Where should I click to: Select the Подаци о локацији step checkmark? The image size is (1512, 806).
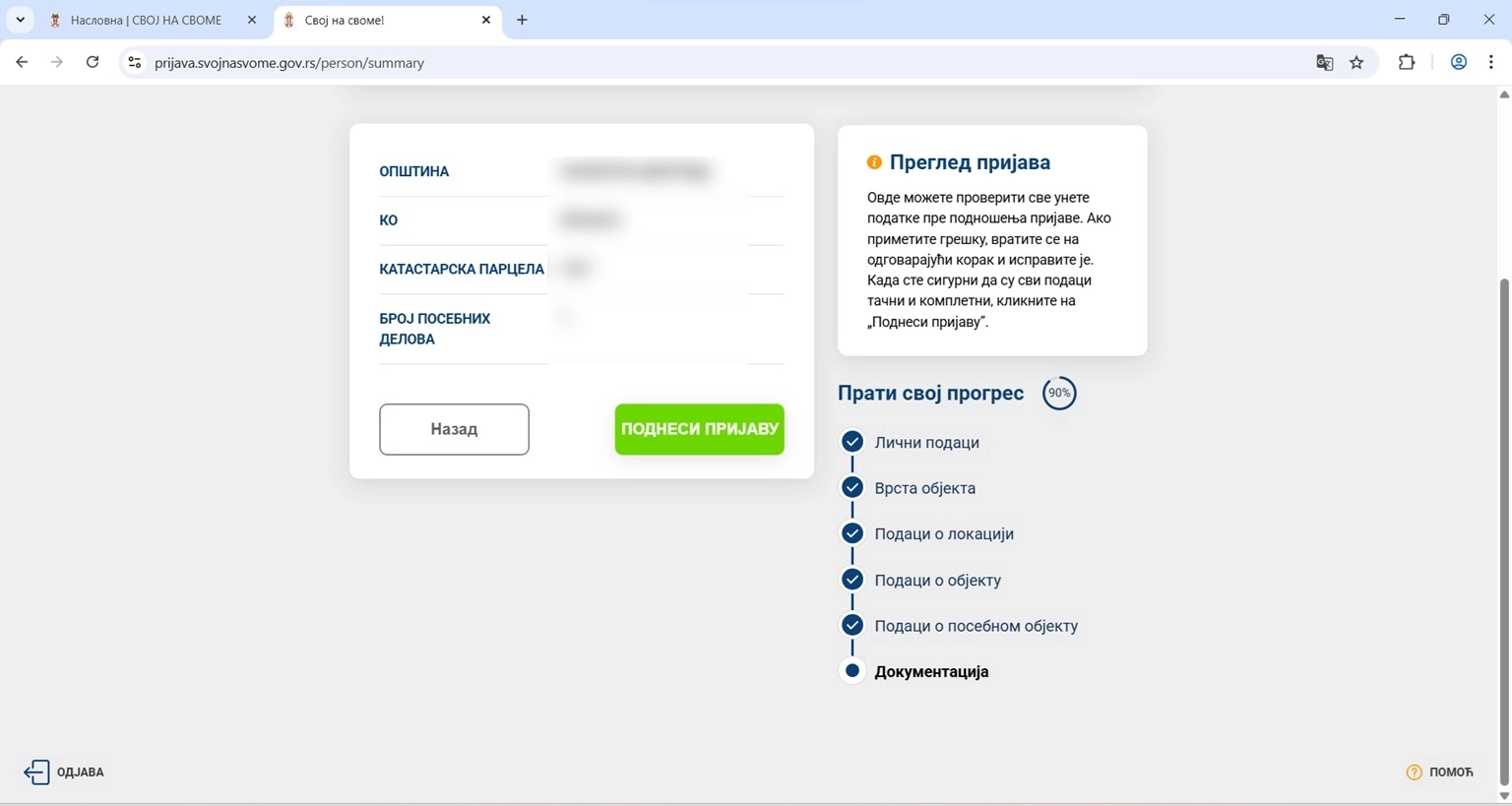852,533
